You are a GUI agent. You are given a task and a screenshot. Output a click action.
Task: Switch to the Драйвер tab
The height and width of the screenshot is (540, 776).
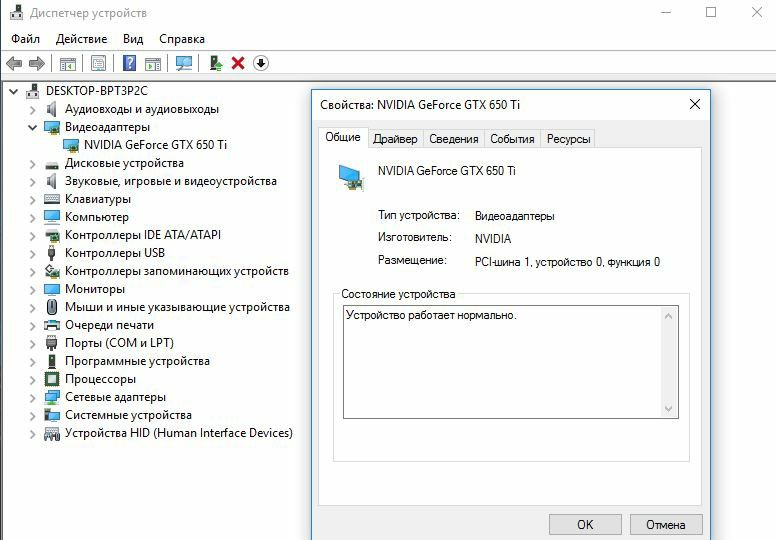click(x=395, y=139)
